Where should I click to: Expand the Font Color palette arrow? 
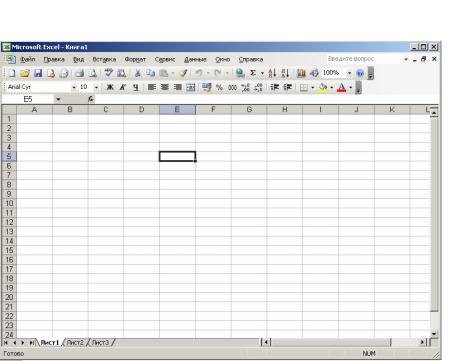click(x=351, y=88)
